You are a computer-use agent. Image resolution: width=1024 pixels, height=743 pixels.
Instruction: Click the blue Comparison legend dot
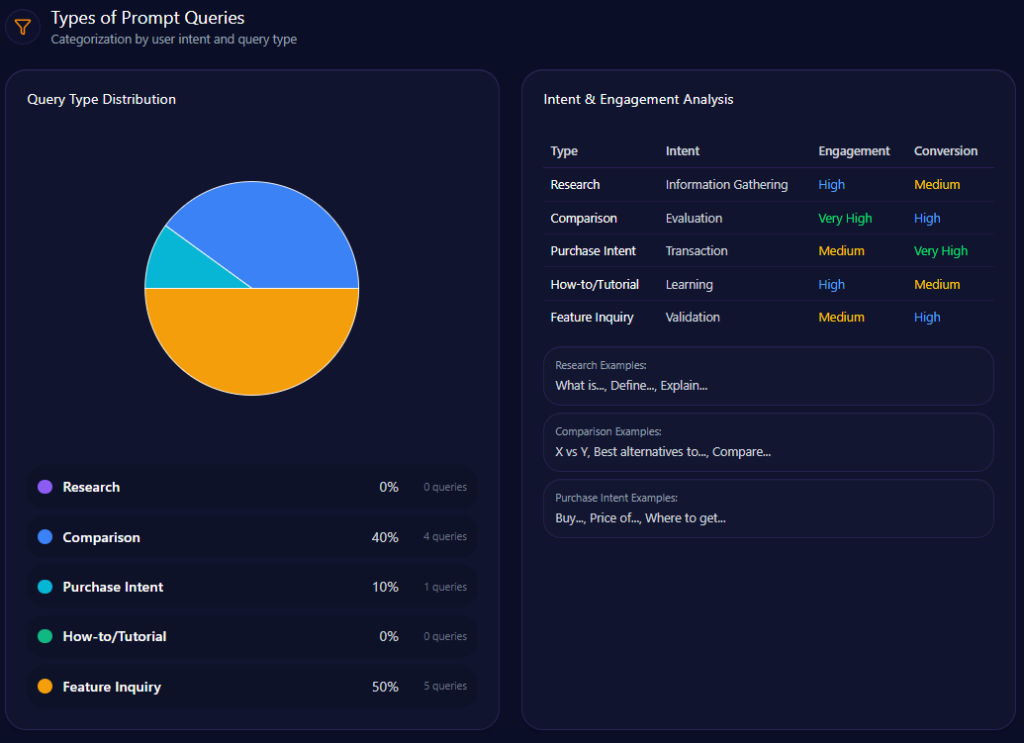[x=45, y=537]
